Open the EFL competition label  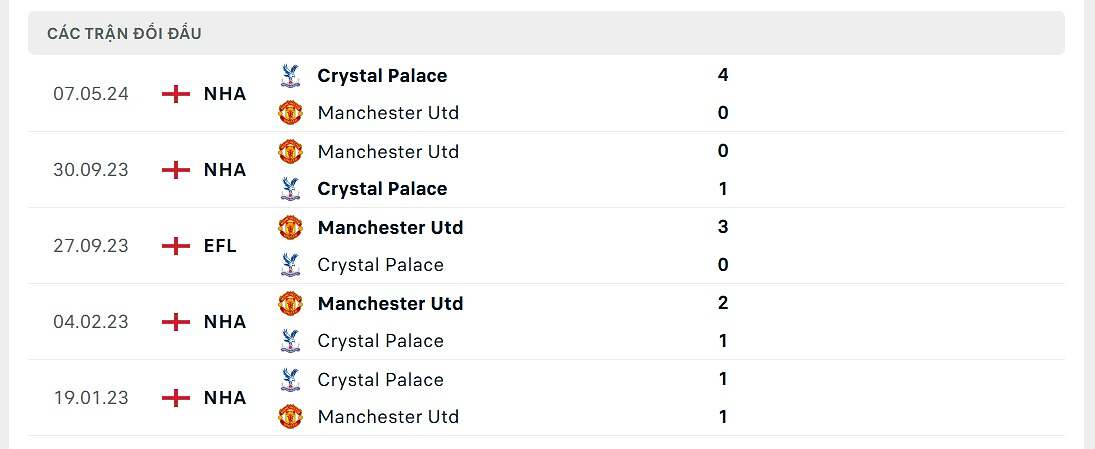[x=220, y=246]
